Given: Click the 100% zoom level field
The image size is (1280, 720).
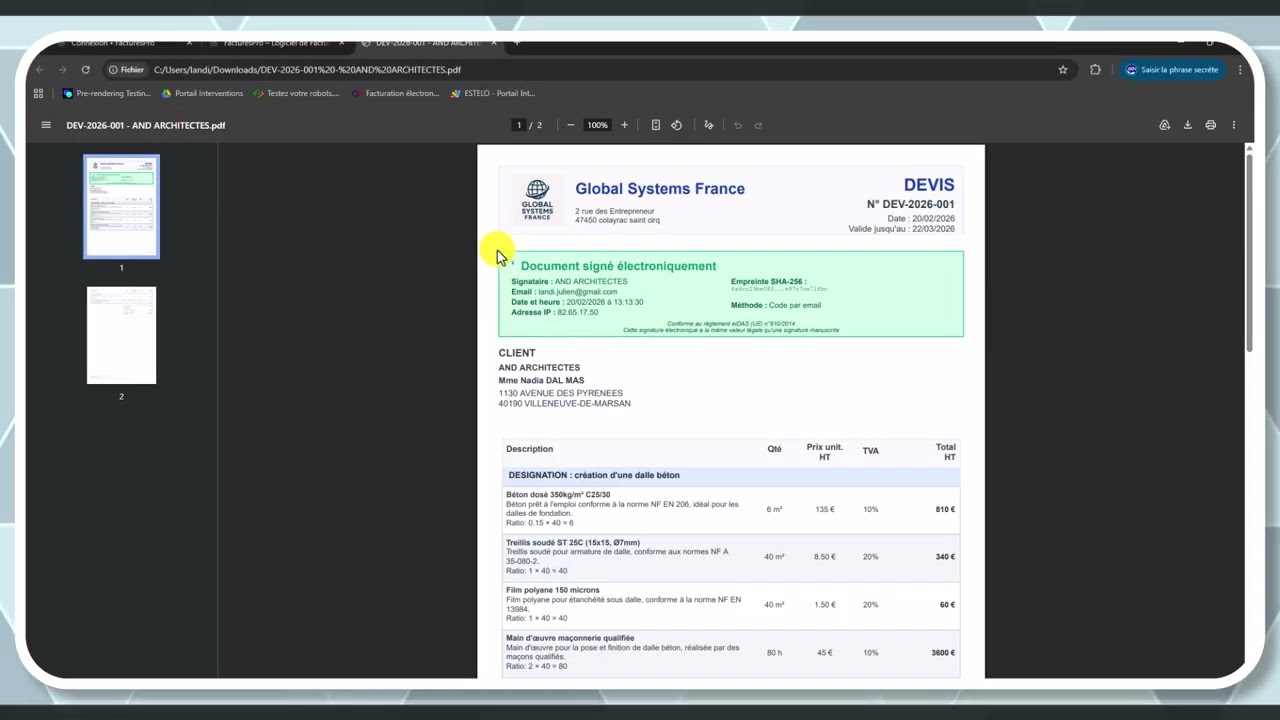Looking at the screenshot, I should [597, 125].
